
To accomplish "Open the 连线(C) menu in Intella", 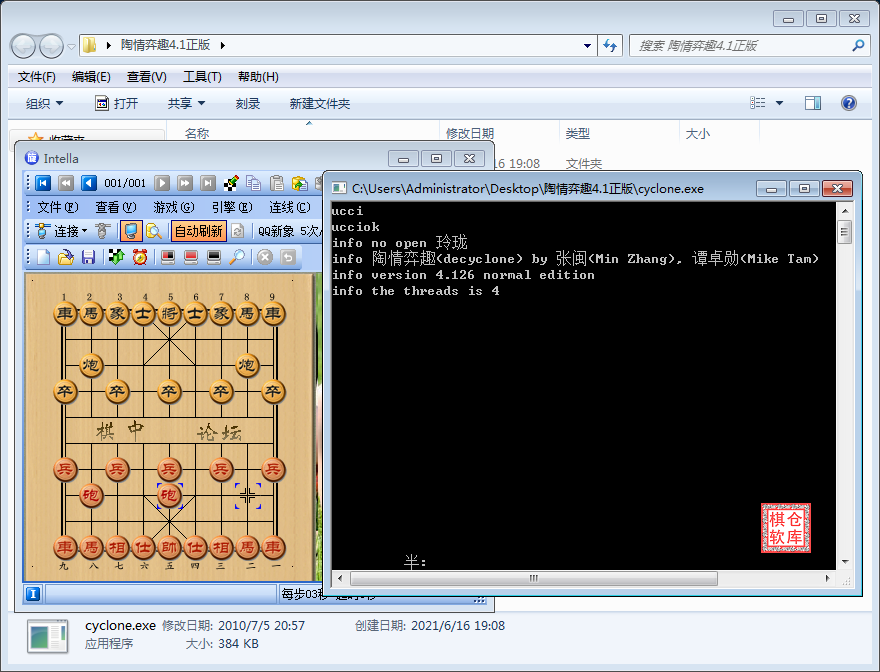I will (x=290, y=207).
